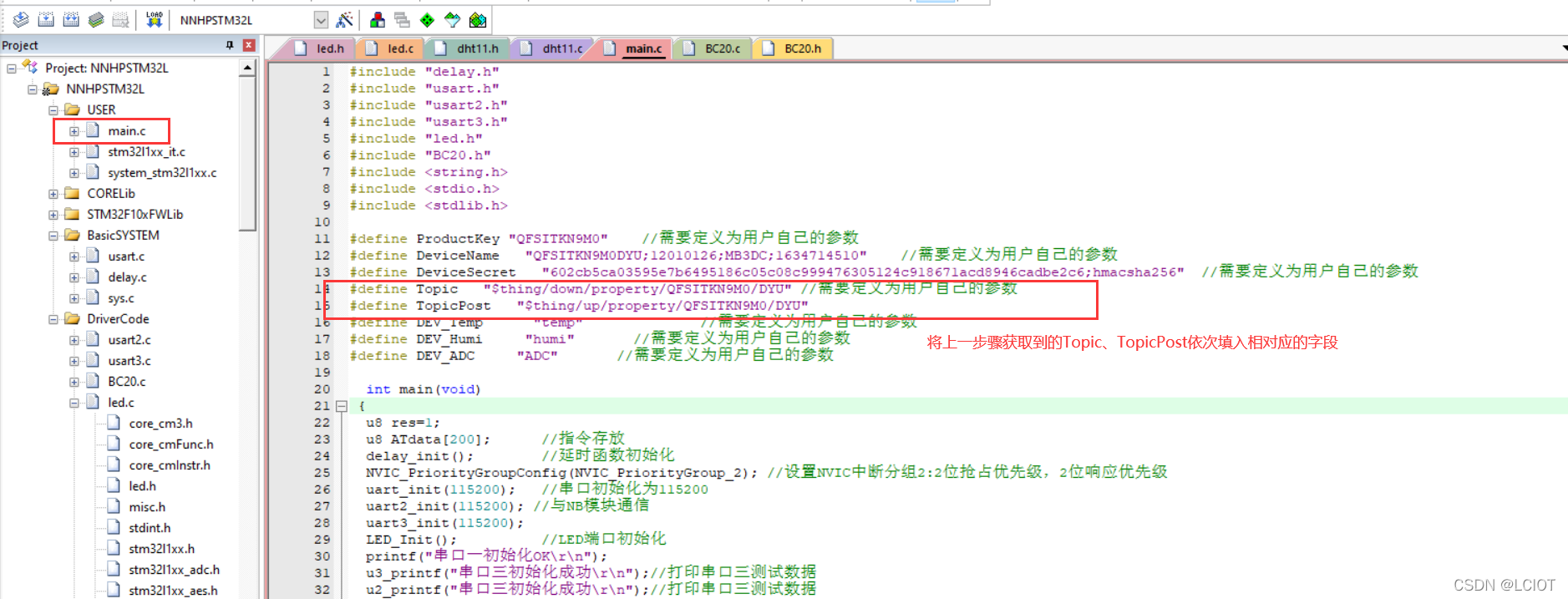Collapse the BasicSYSTEM folder group

(x=53, y=236)
